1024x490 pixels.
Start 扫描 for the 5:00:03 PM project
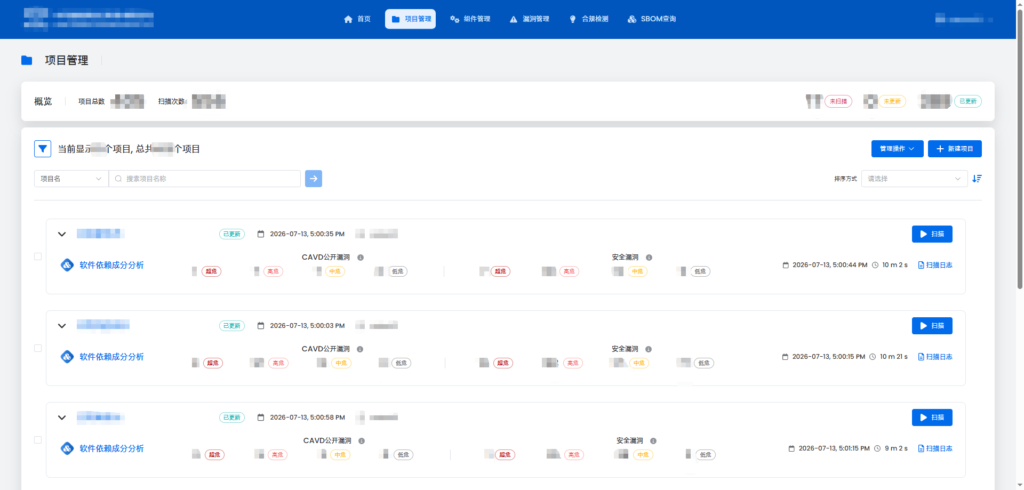click(x=932, y=325)
